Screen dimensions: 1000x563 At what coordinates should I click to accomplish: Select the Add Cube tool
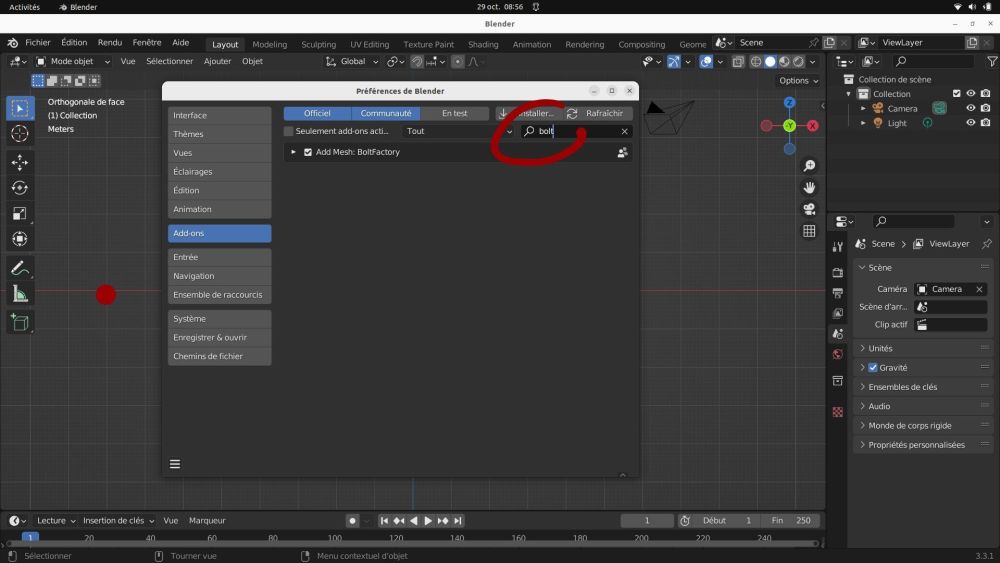(20, 323)
